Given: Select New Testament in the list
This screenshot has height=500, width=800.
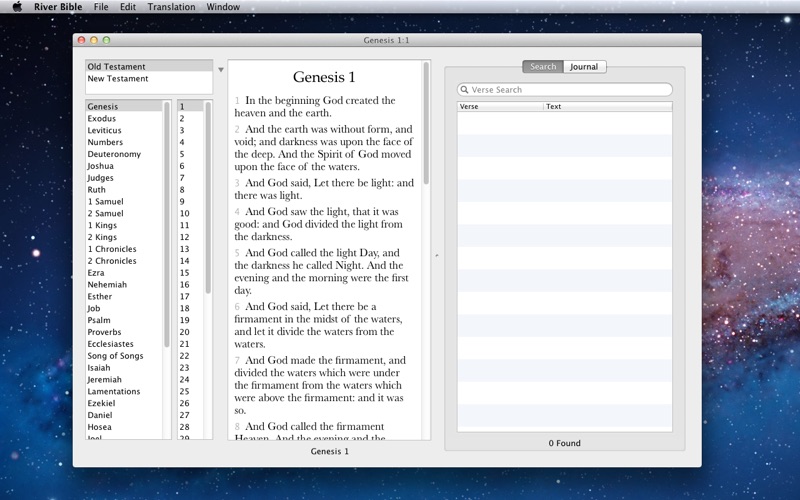Looking at the screenshot, I should click(118, 79).
